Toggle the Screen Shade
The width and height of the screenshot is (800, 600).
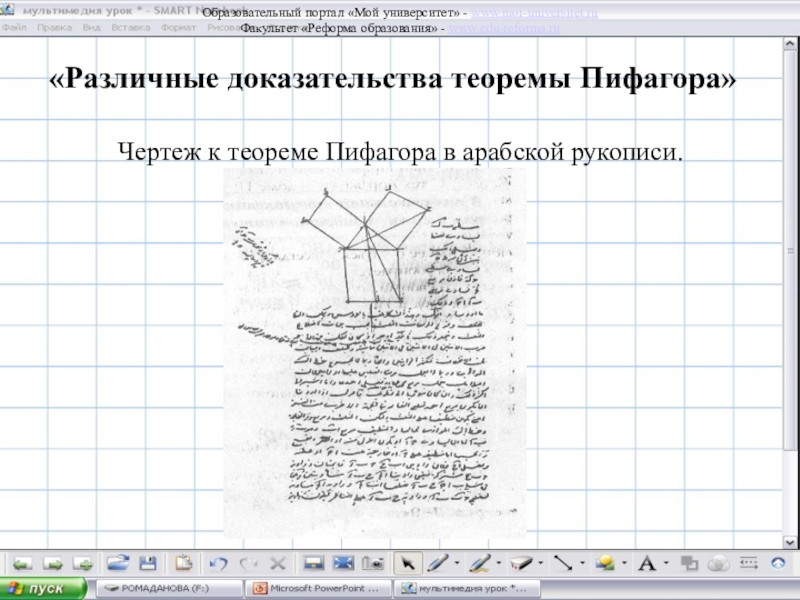pos(313,563)
